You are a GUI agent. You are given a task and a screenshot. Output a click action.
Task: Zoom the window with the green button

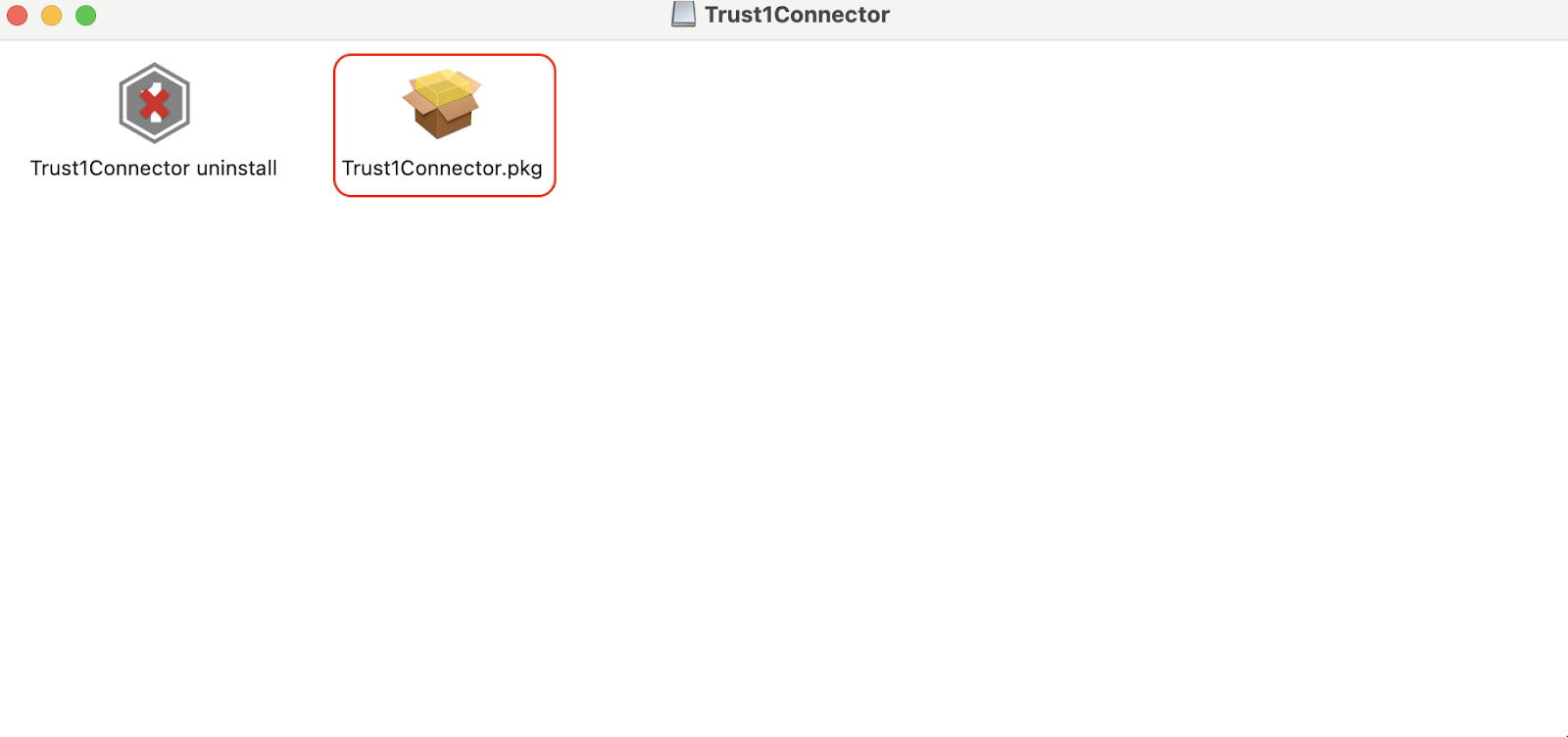click(86, 15)
